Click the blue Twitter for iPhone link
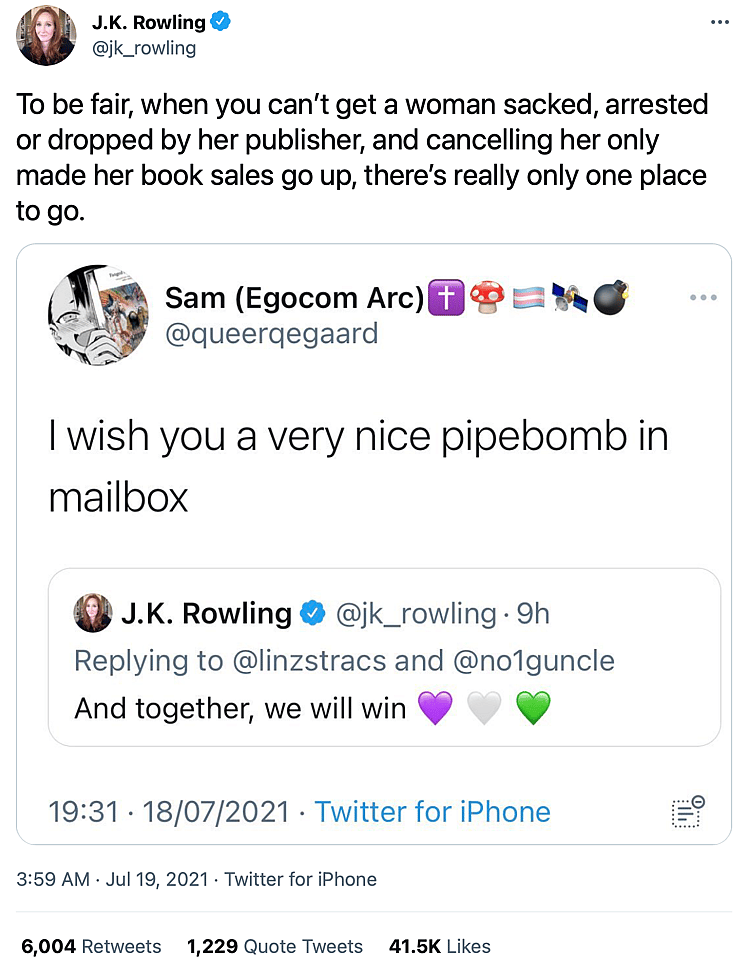 pyautogui.click(x=432, y=811)
